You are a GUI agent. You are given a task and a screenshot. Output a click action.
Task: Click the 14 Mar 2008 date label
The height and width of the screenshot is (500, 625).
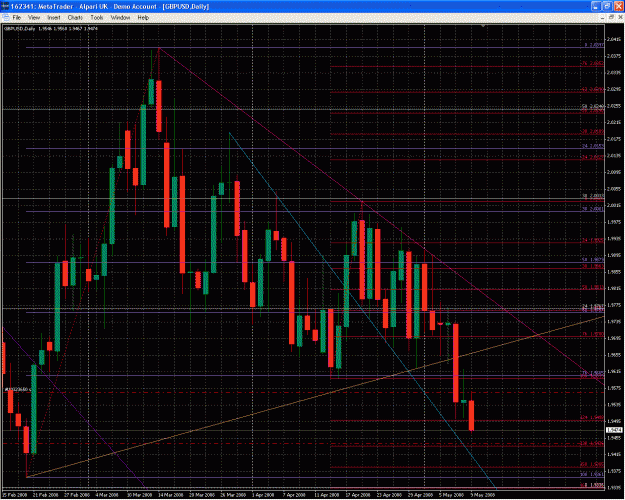point(171,495)
